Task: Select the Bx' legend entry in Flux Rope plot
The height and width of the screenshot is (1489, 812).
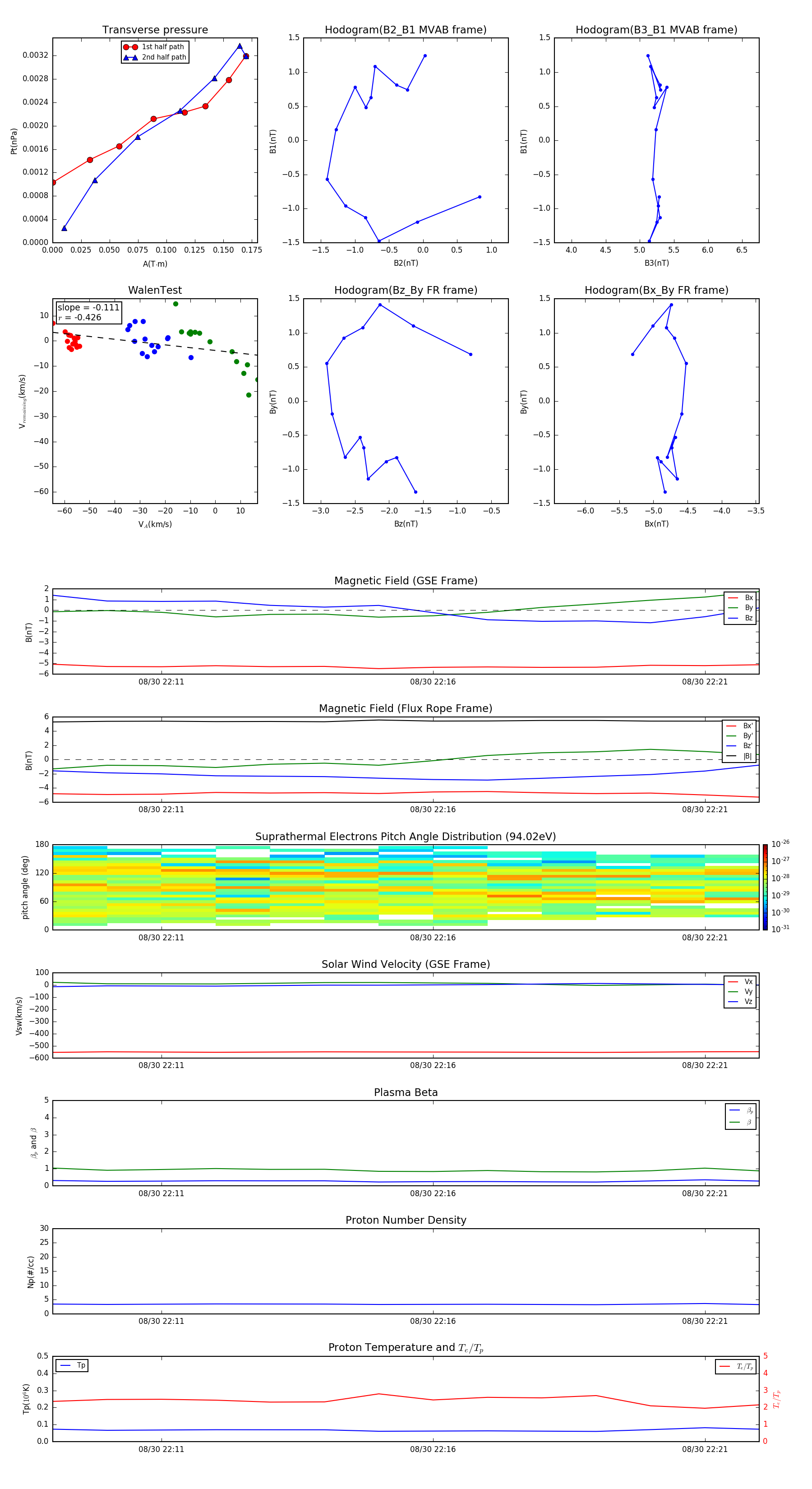Action: [740, 726]
